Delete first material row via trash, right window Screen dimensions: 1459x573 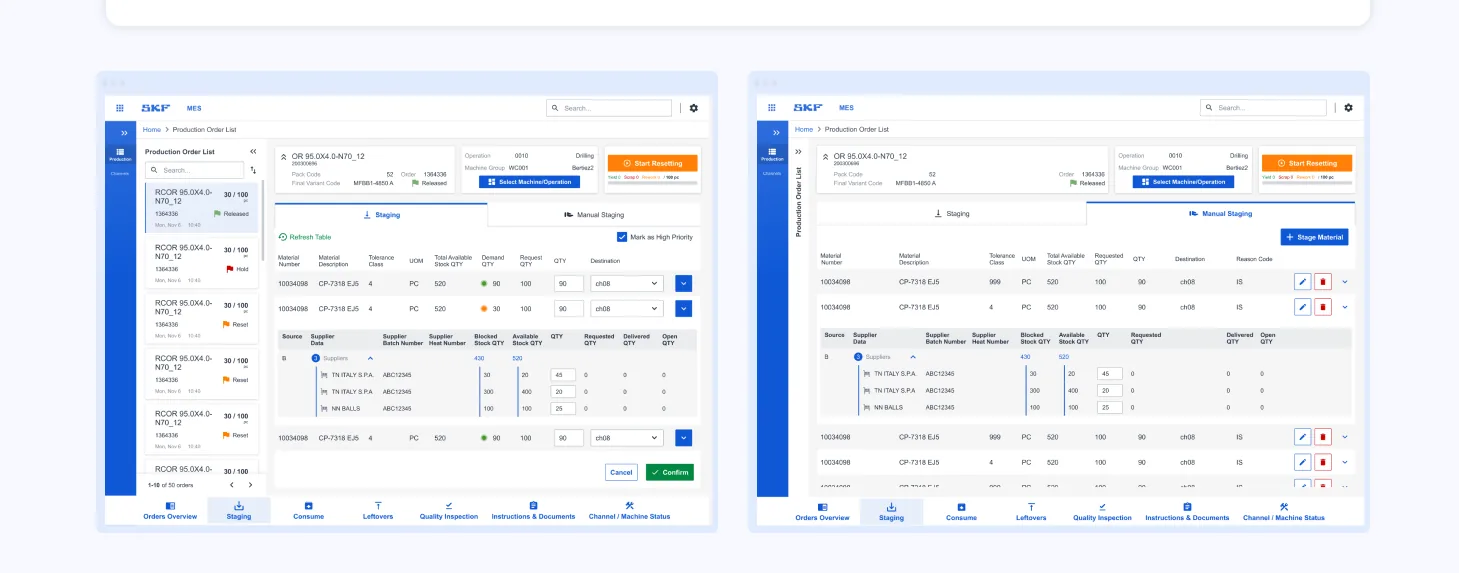[x=1323, y=282]
